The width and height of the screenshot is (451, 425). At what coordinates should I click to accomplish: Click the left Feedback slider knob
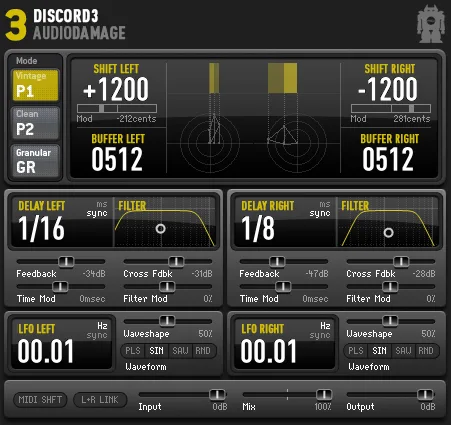[66, 262]
